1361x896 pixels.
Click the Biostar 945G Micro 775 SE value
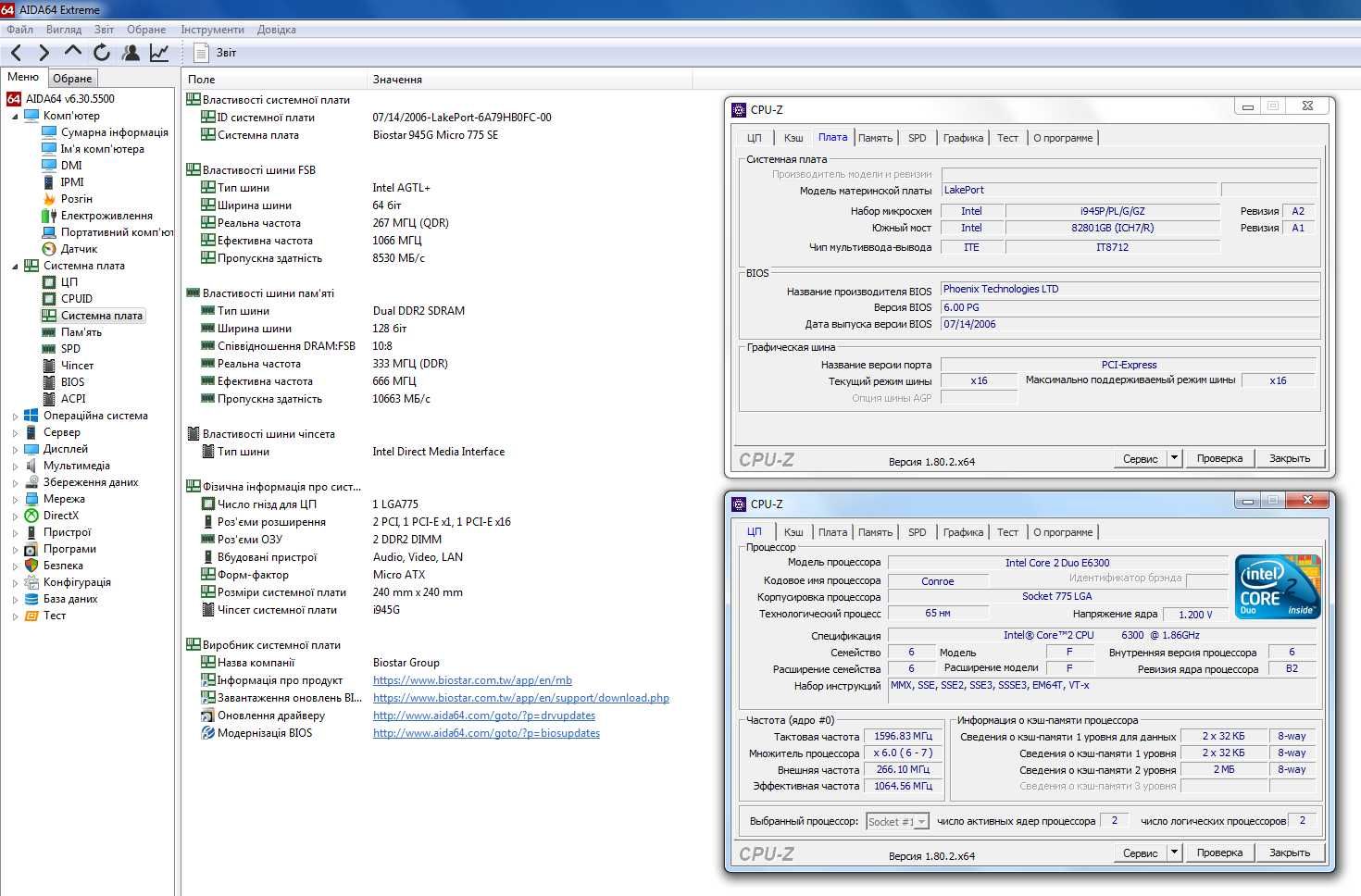(435, 135)
